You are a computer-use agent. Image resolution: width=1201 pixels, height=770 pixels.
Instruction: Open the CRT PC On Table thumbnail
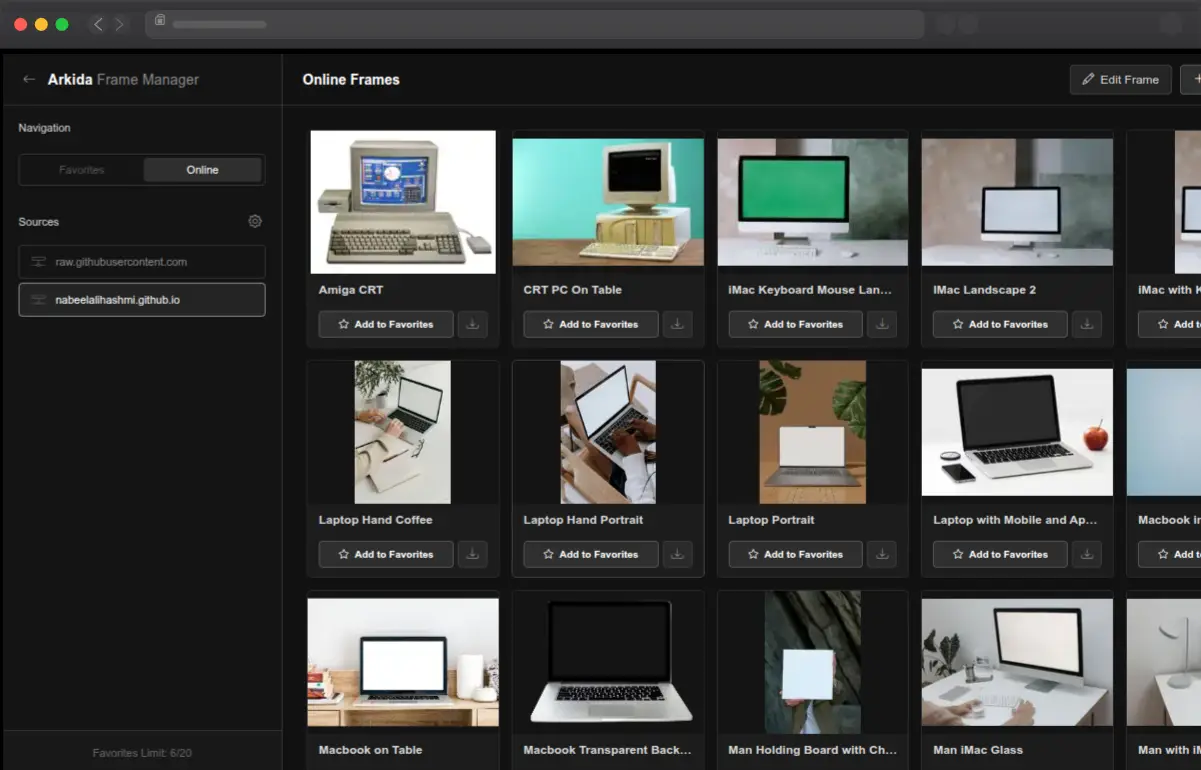click(x=608, y=202)
